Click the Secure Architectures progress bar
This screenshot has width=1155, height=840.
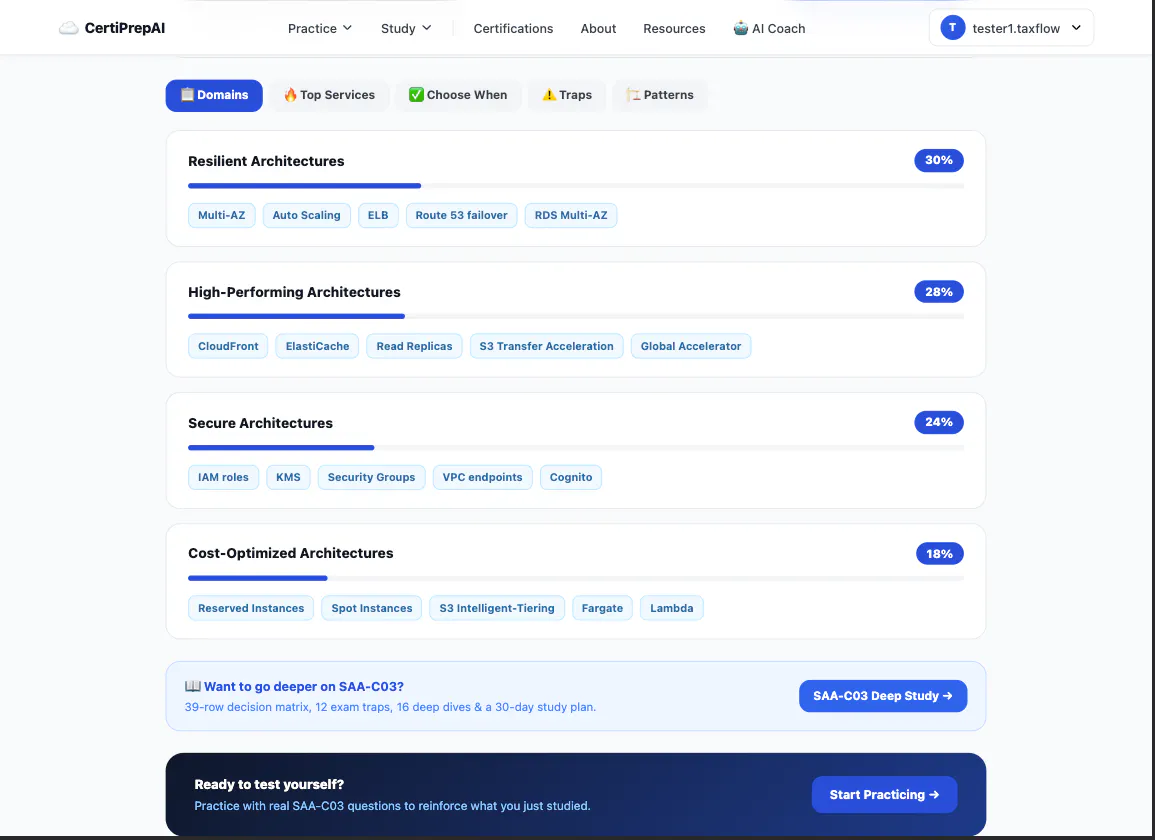575,447
